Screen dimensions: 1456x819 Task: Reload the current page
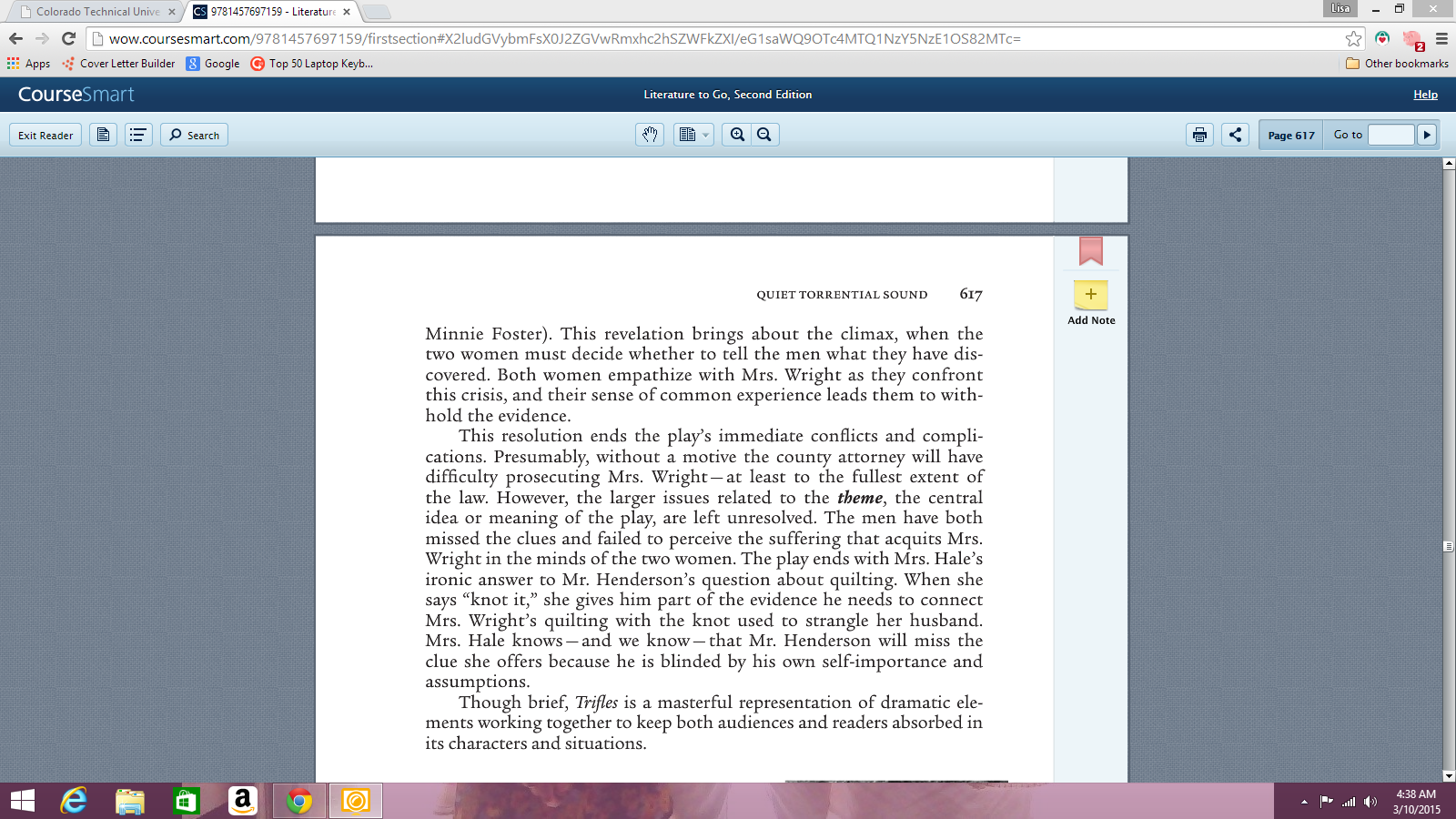(x=68, y=38)
